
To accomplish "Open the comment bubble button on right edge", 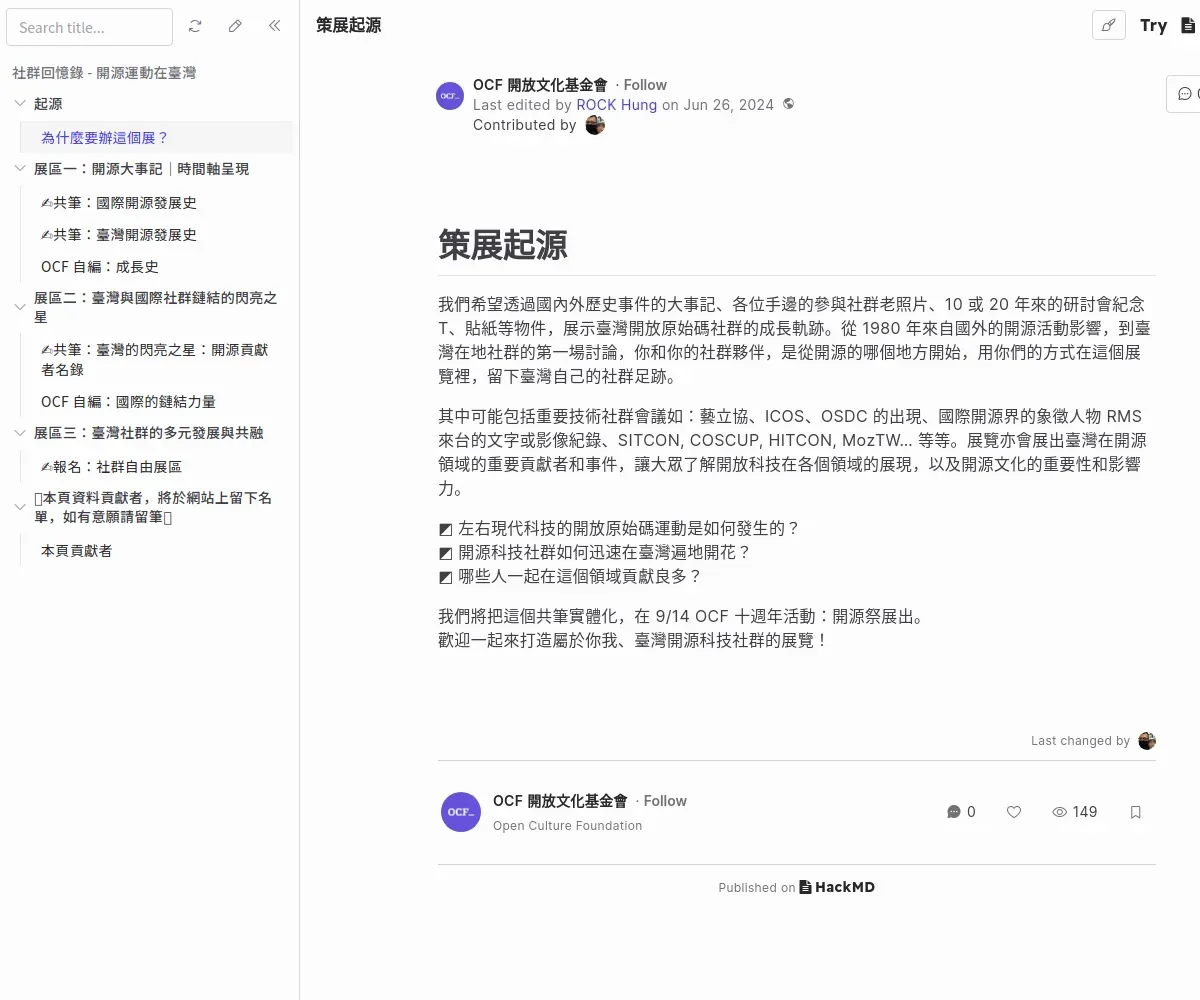I will (x=1185, y=93).
